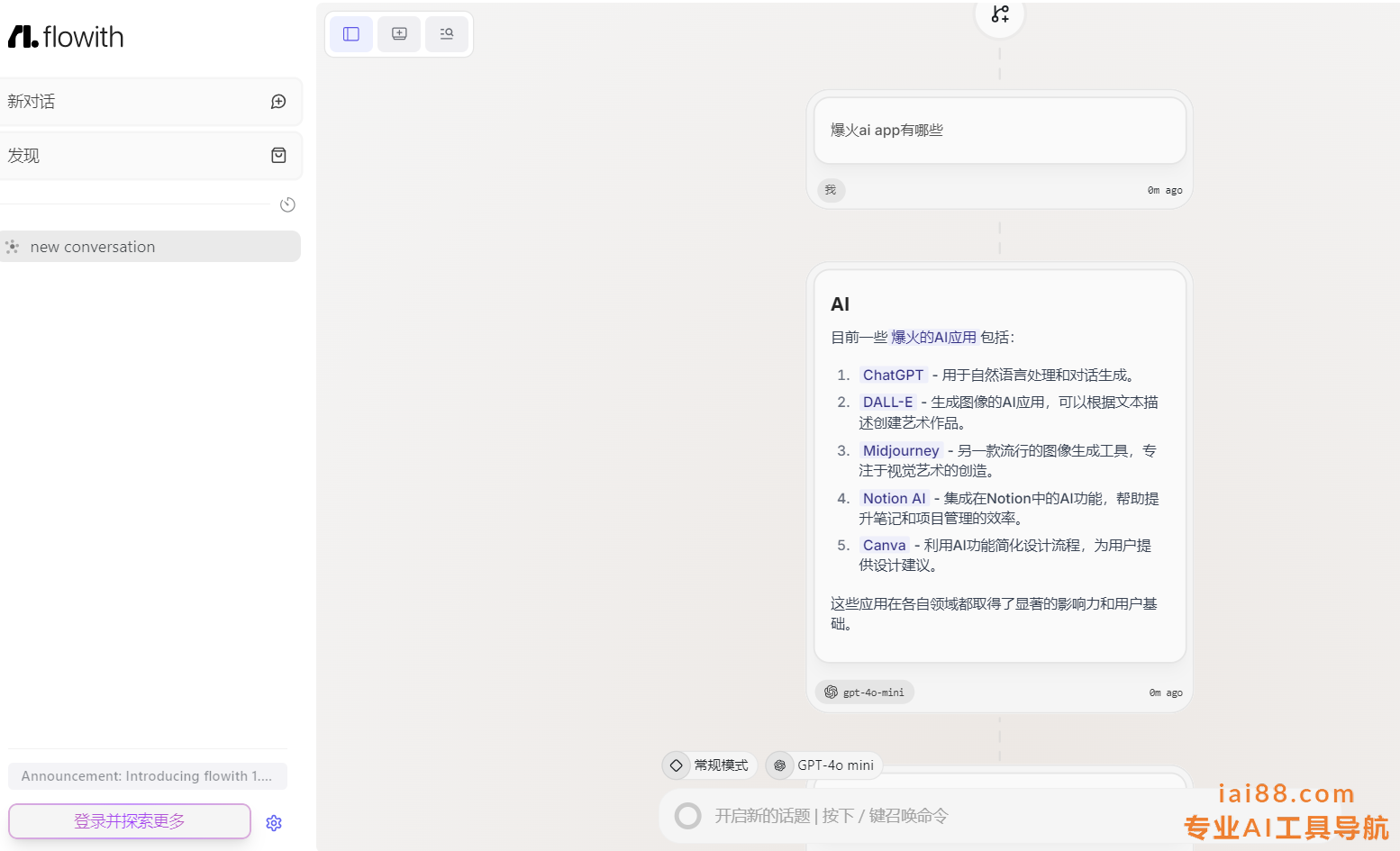Open the Announcement: Introducing flowith banner
The width and height of the screenshot is (1400, 851).
point(148,776)
